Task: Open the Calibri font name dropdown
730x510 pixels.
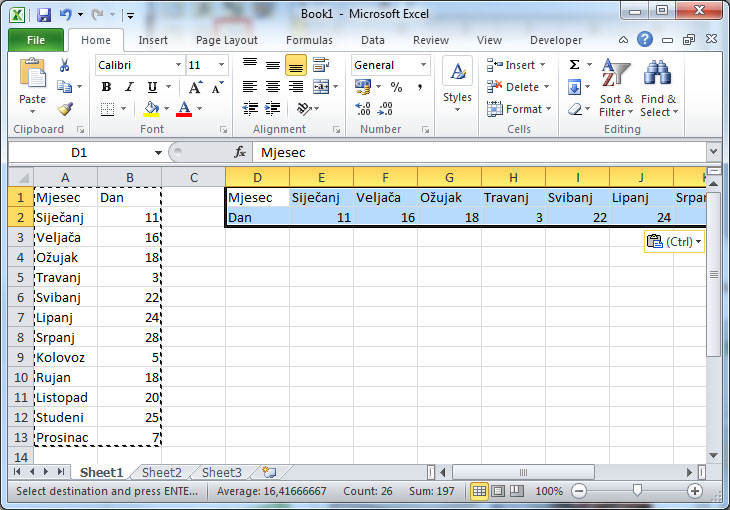Action: 178,65
